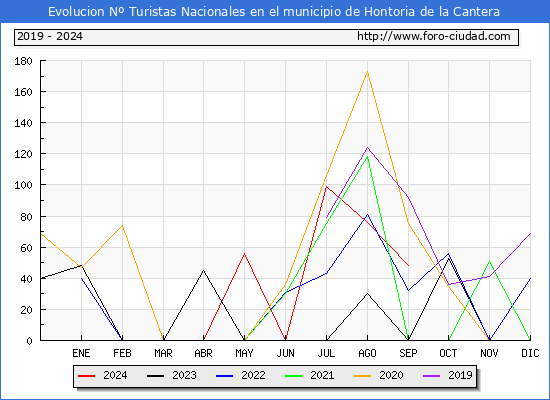This screenshot has width=550, height=400.
Task: Click the orange 2020 peak at AGO
Action: point(367,72)
